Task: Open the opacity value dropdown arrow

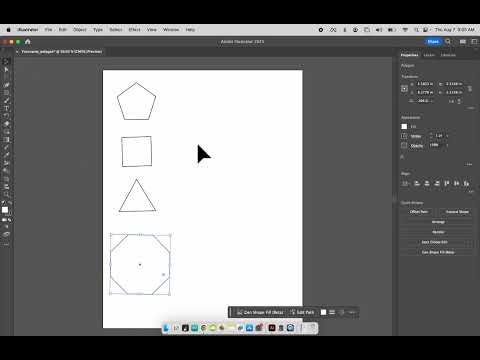Action: point(447,145)
